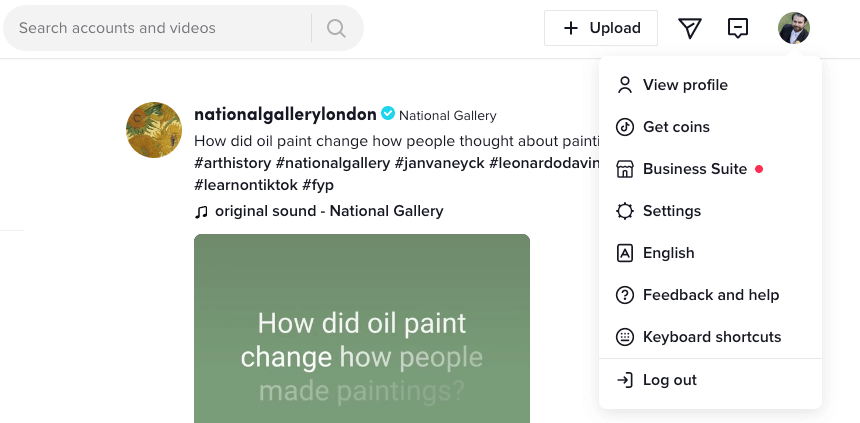Image resolution: width=860 pixels, height=423 pixels.
Task: Click the search magnifier icon
Action: (x=336, y=28)
